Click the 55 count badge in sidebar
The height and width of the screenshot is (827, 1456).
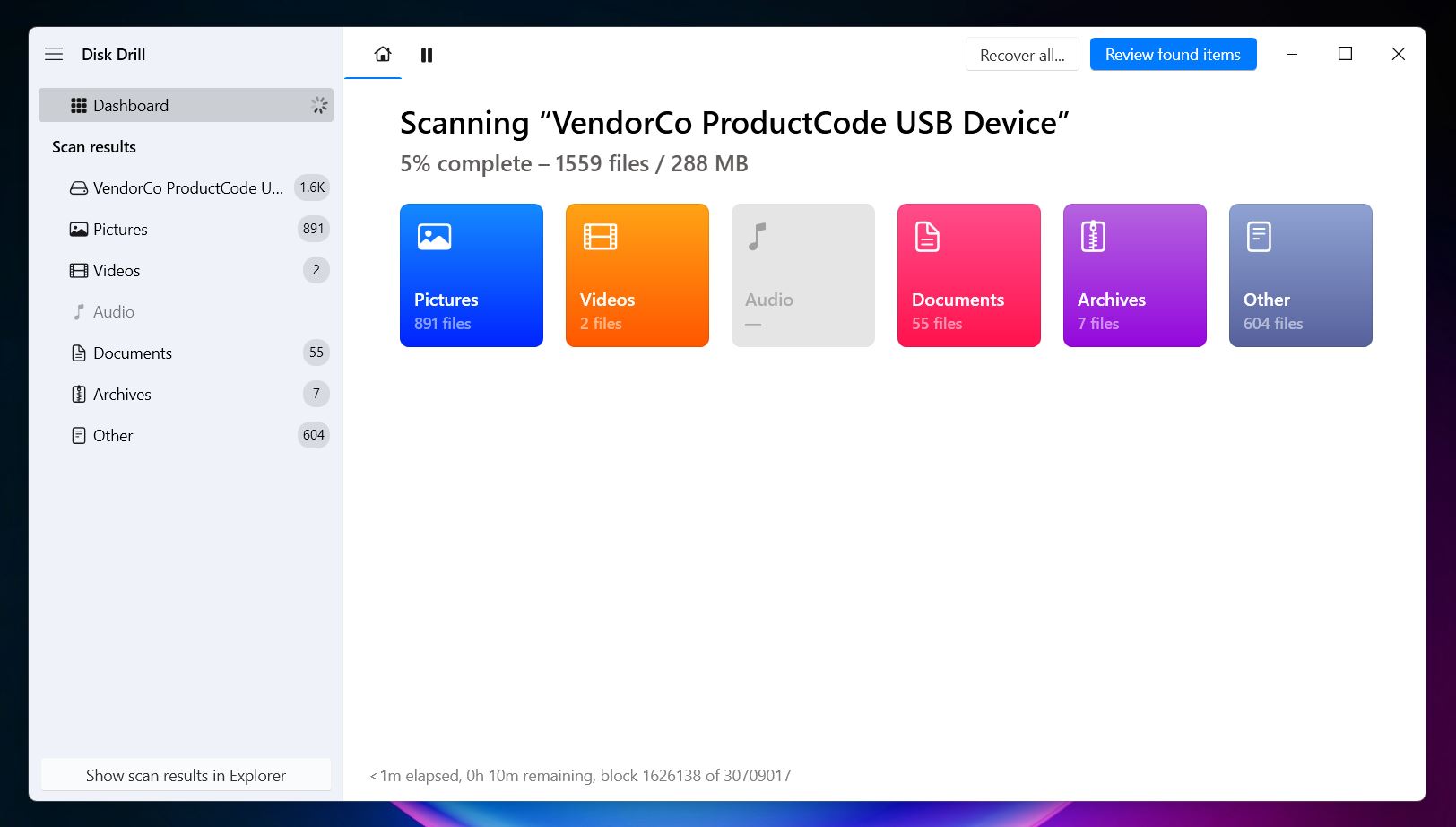pos(316,353)
